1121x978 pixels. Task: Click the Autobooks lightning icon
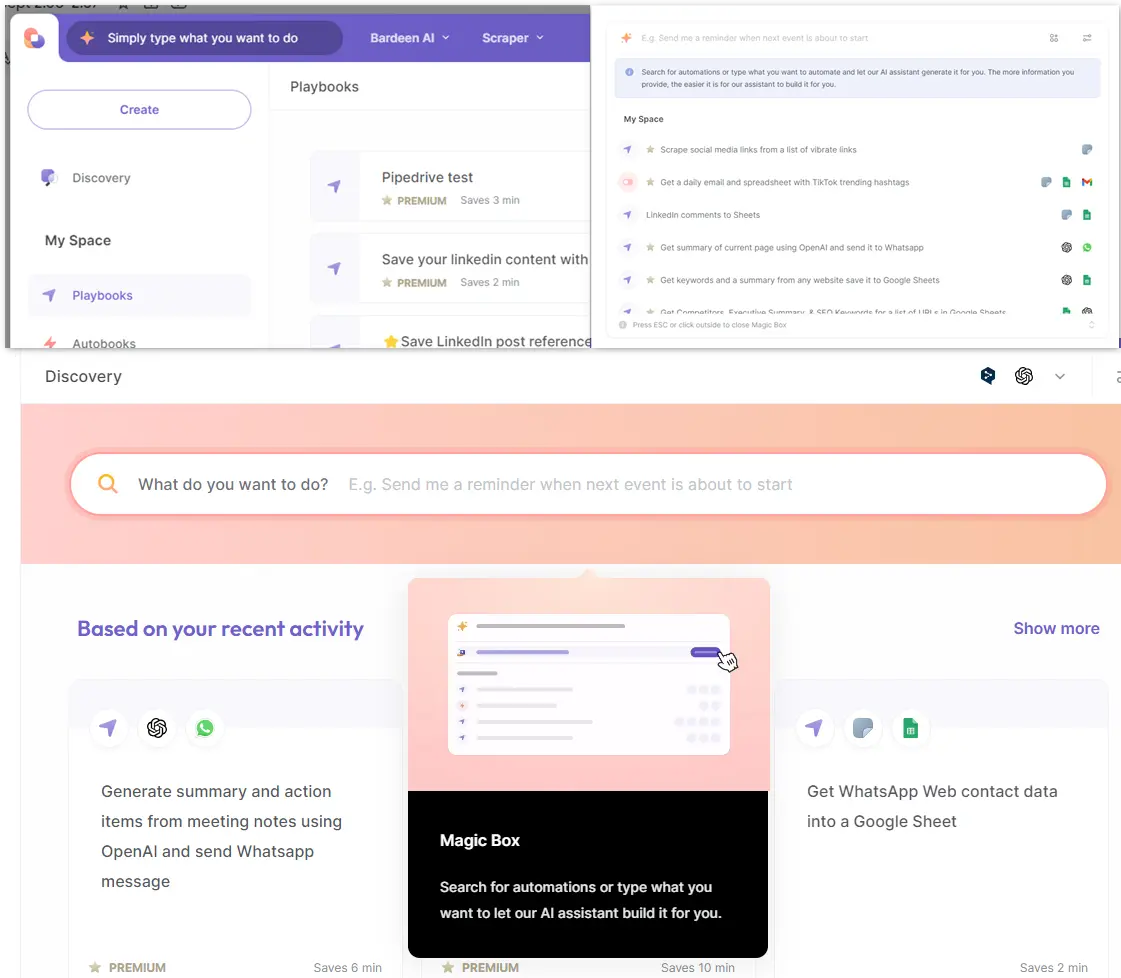[49, 343]
